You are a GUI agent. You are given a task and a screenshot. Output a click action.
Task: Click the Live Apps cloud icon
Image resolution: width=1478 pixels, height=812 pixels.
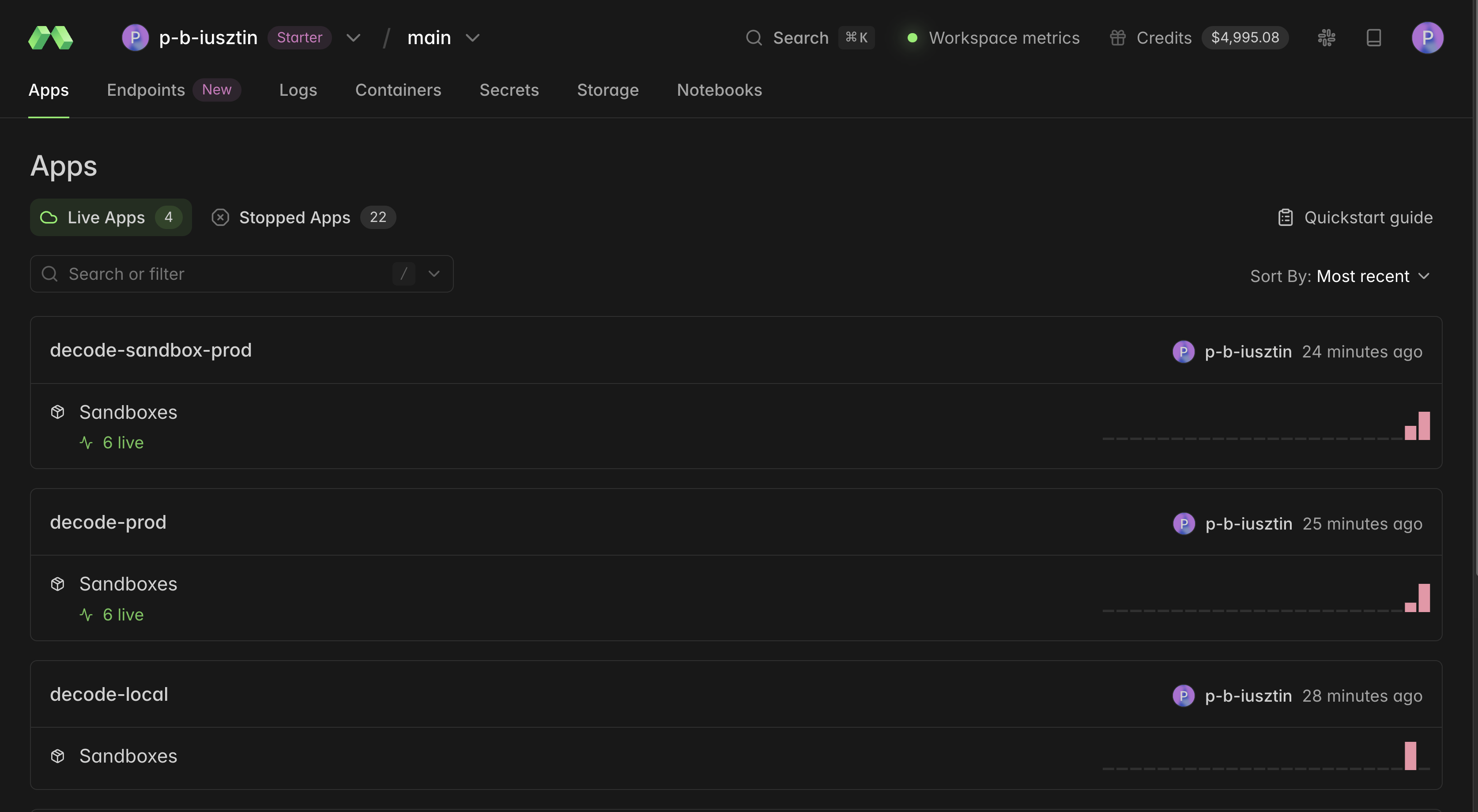[x=49, y=217]
